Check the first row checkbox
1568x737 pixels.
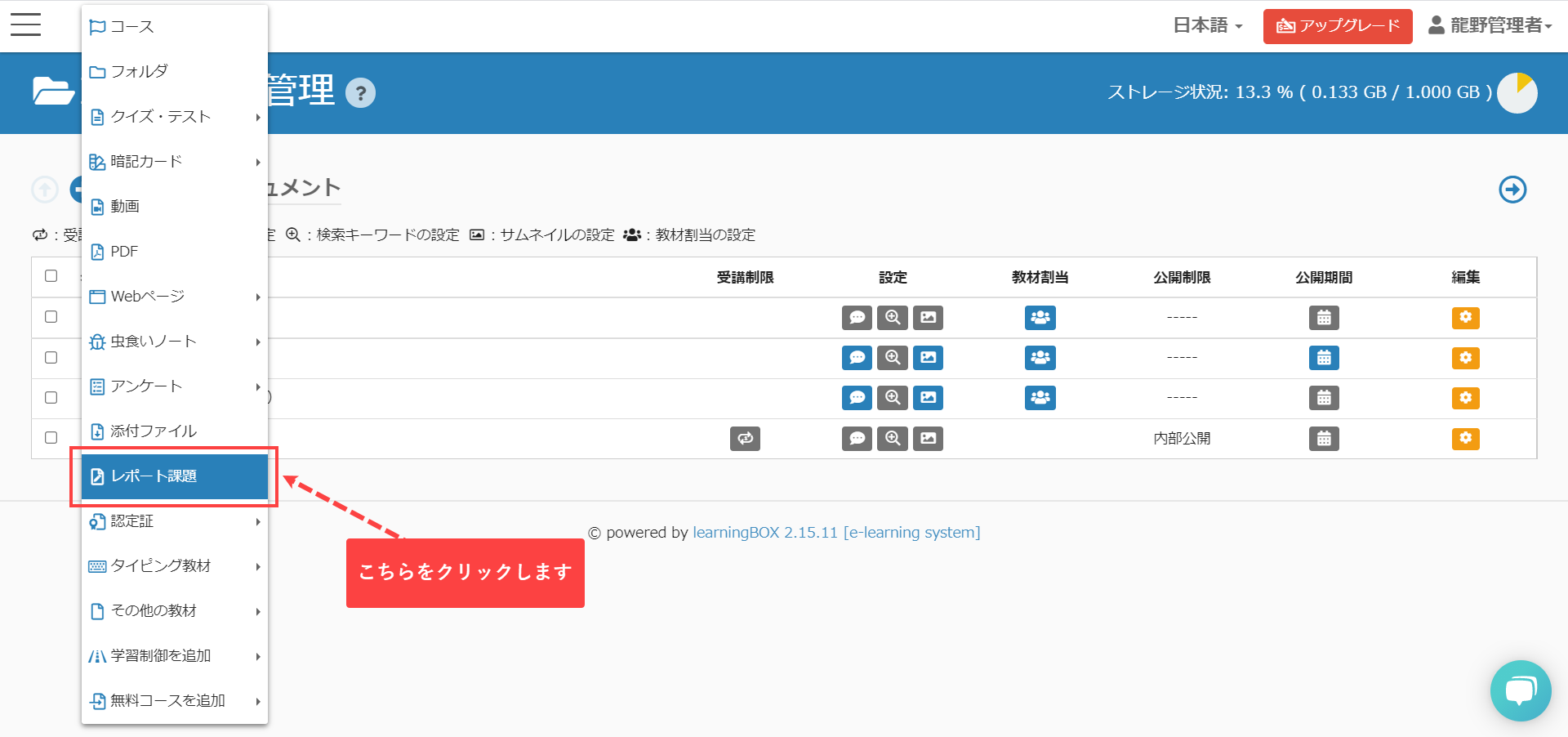51,317
